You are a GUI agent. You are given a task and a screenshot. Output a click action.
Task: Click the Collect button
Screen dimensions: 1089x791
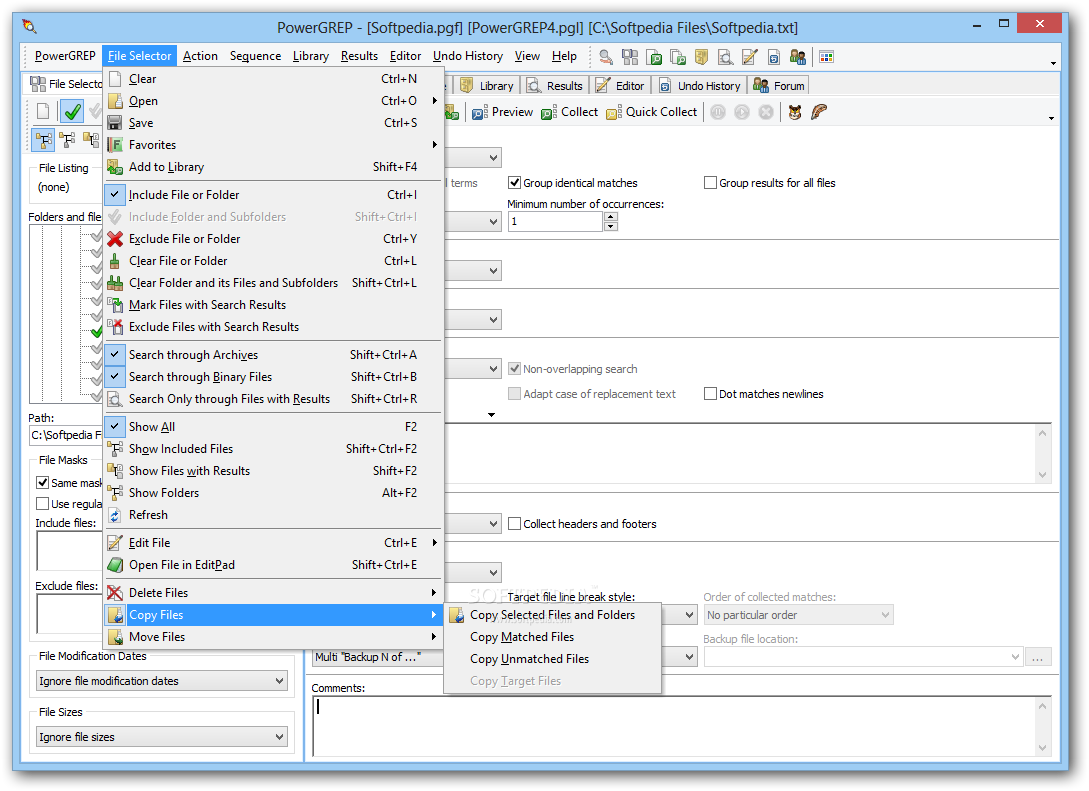click(570, 112)
